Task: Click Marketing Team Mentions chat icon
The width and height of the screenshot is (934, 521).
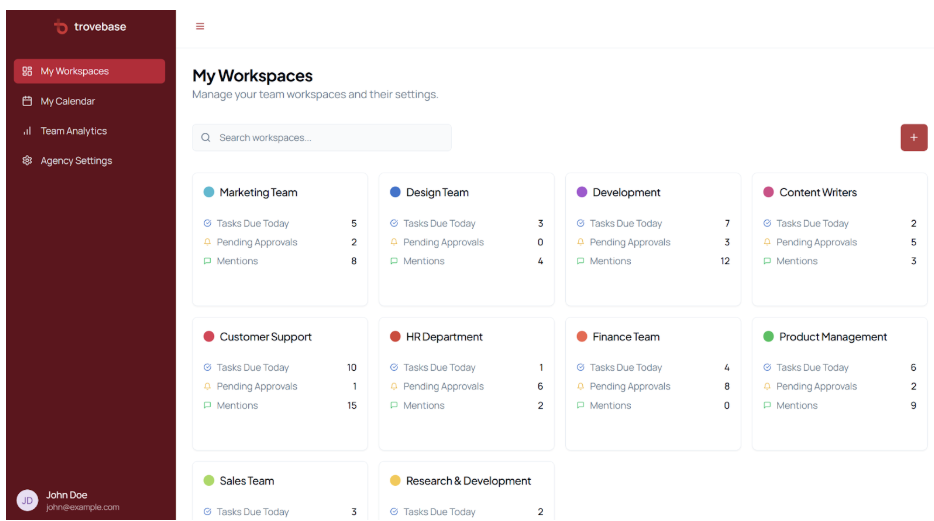Action: click(x=207, y=261)
